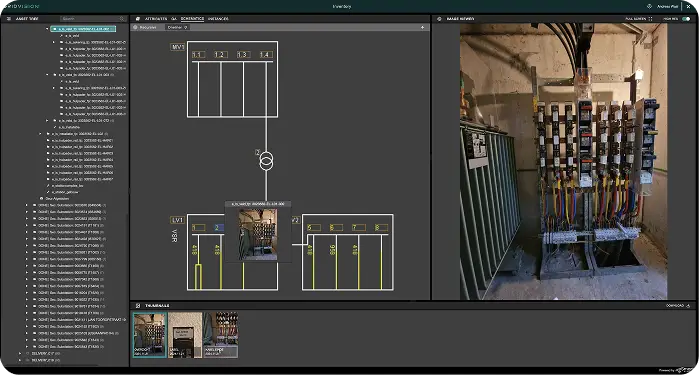
Task: Click cell 1.3 in MV1 panel
Action: pyautogui.click(x=243, y=54)
